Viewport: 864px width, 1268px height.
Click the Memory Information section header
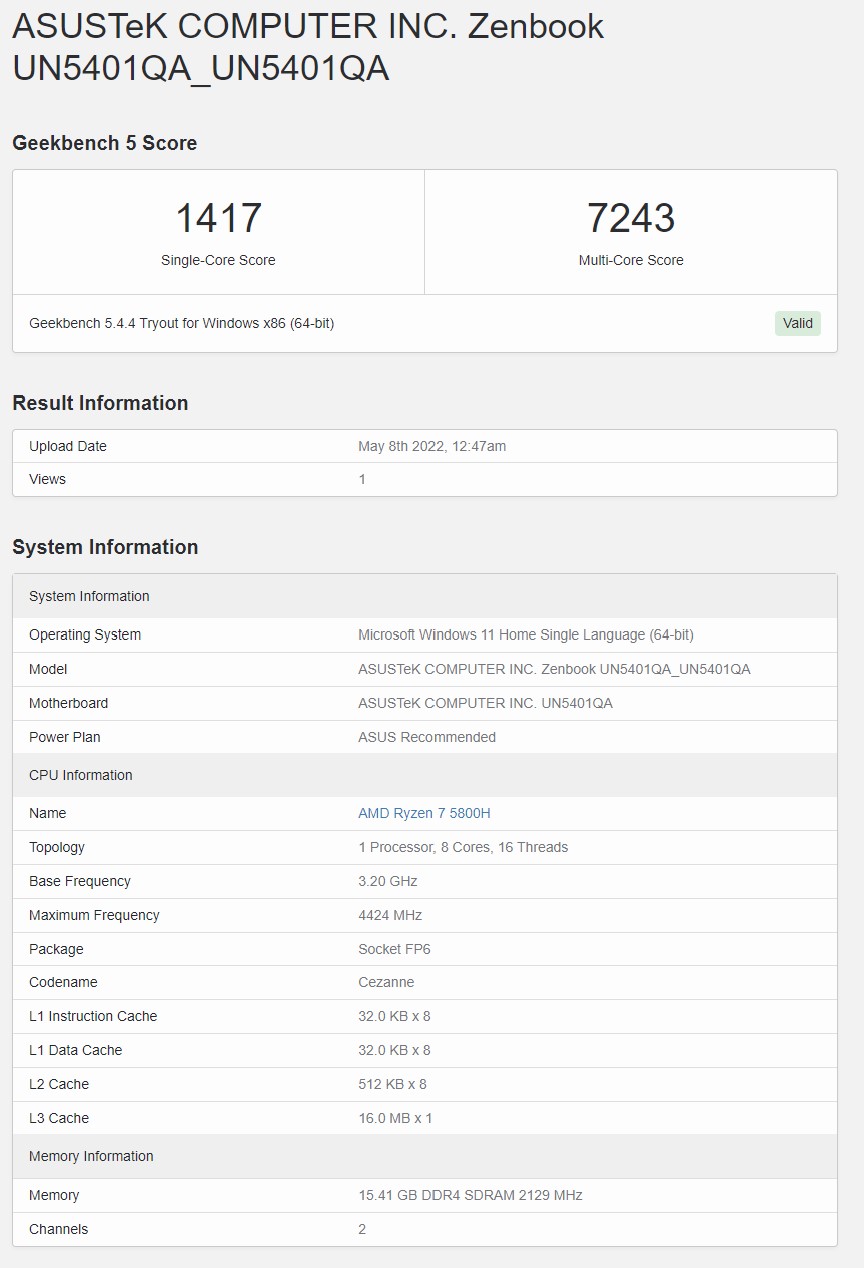tap(91, 1156)
